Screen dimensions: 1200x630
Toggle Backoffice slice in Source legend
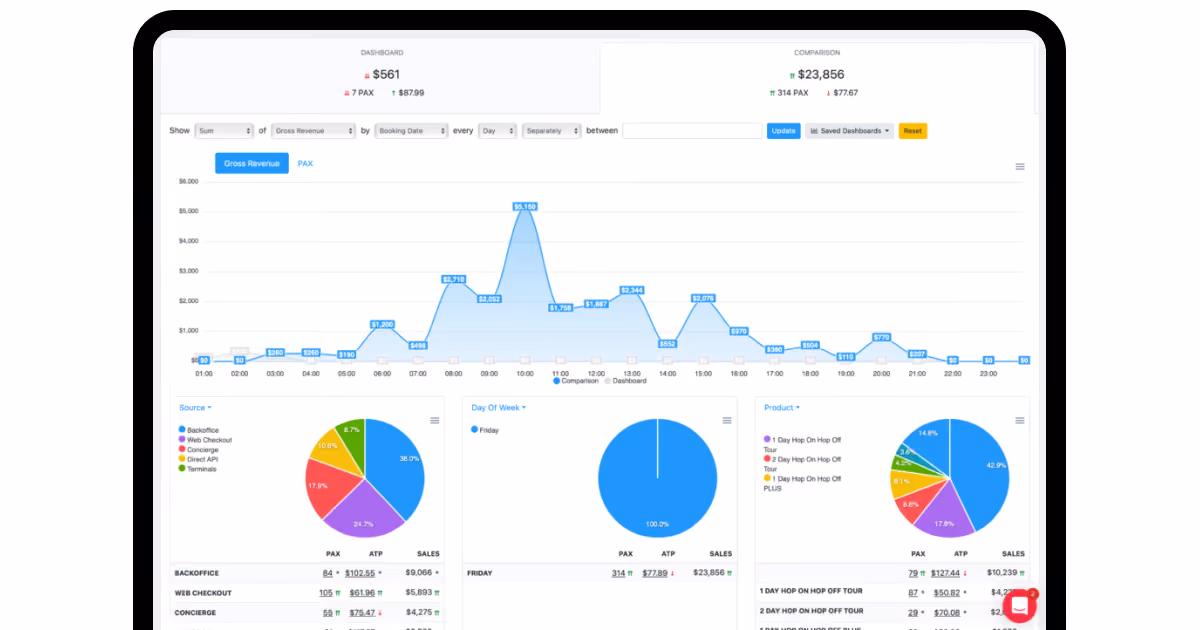click(x=198, y=430)
